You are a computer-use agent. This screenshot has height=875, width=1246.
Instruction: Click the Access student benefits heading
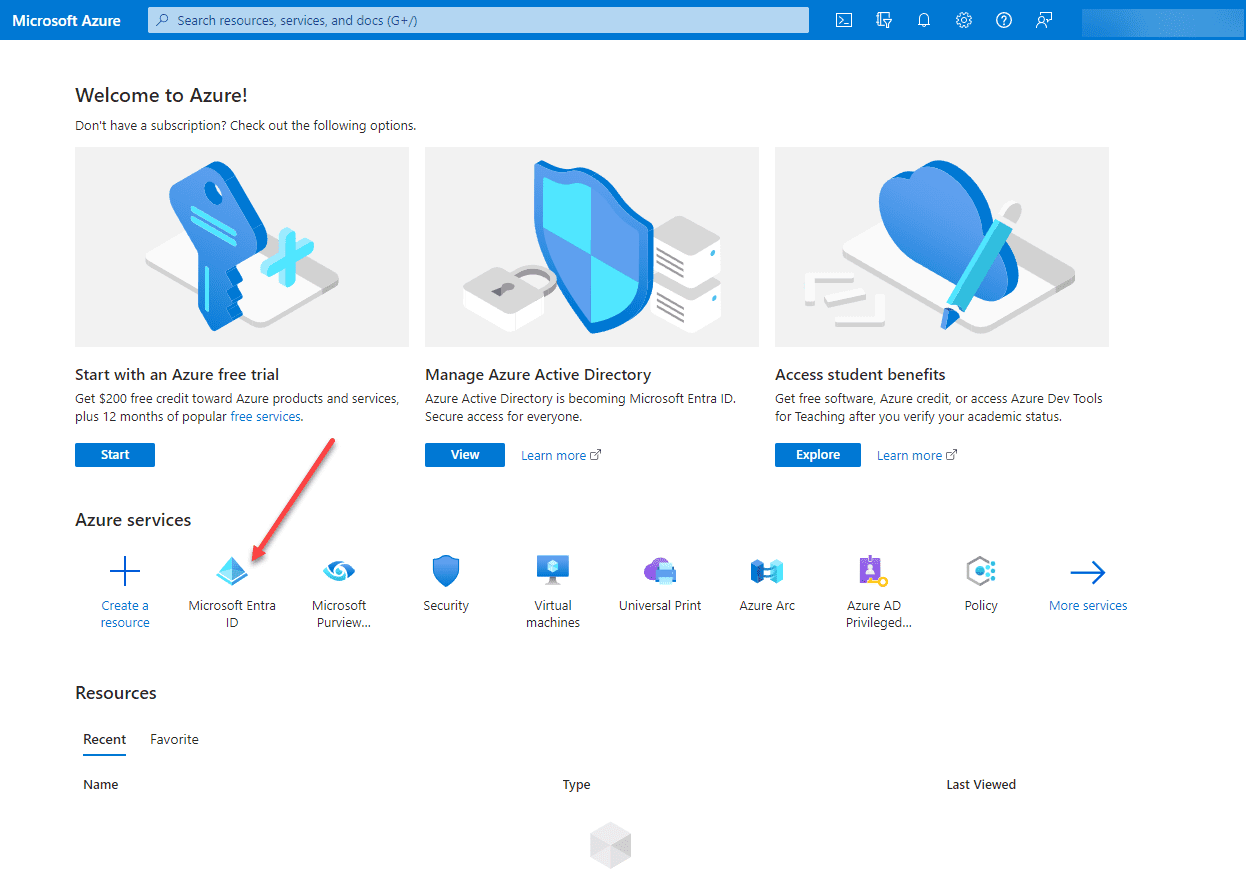click(860, 375)
